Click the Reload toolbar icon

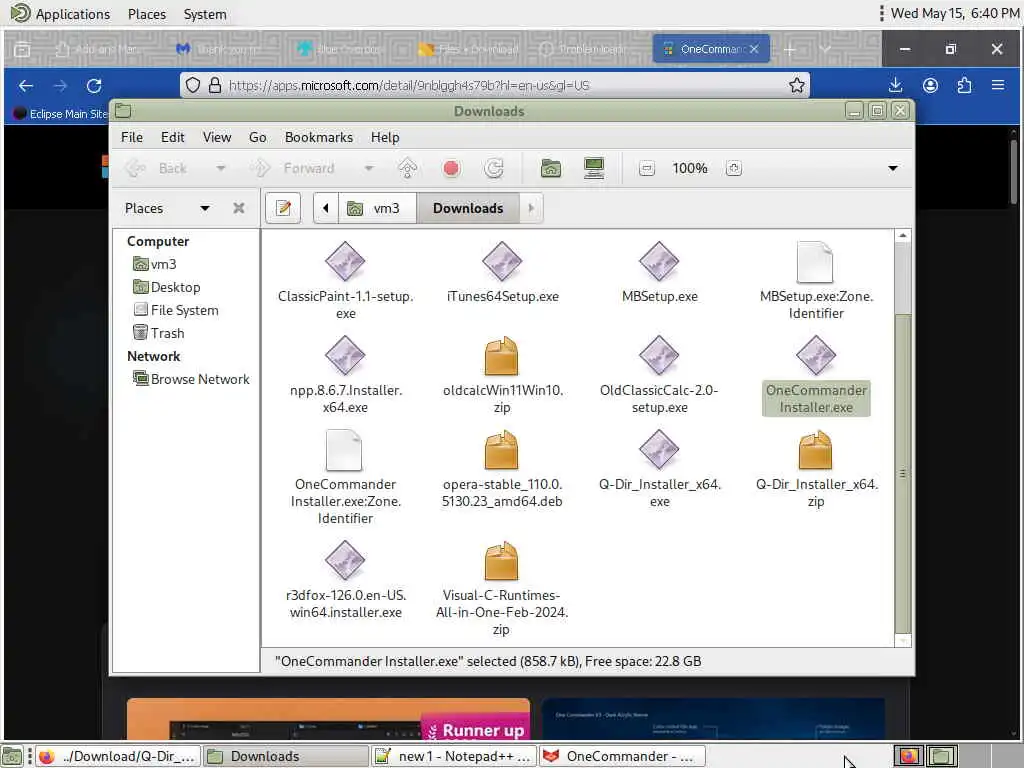click(x=494, y=168)
